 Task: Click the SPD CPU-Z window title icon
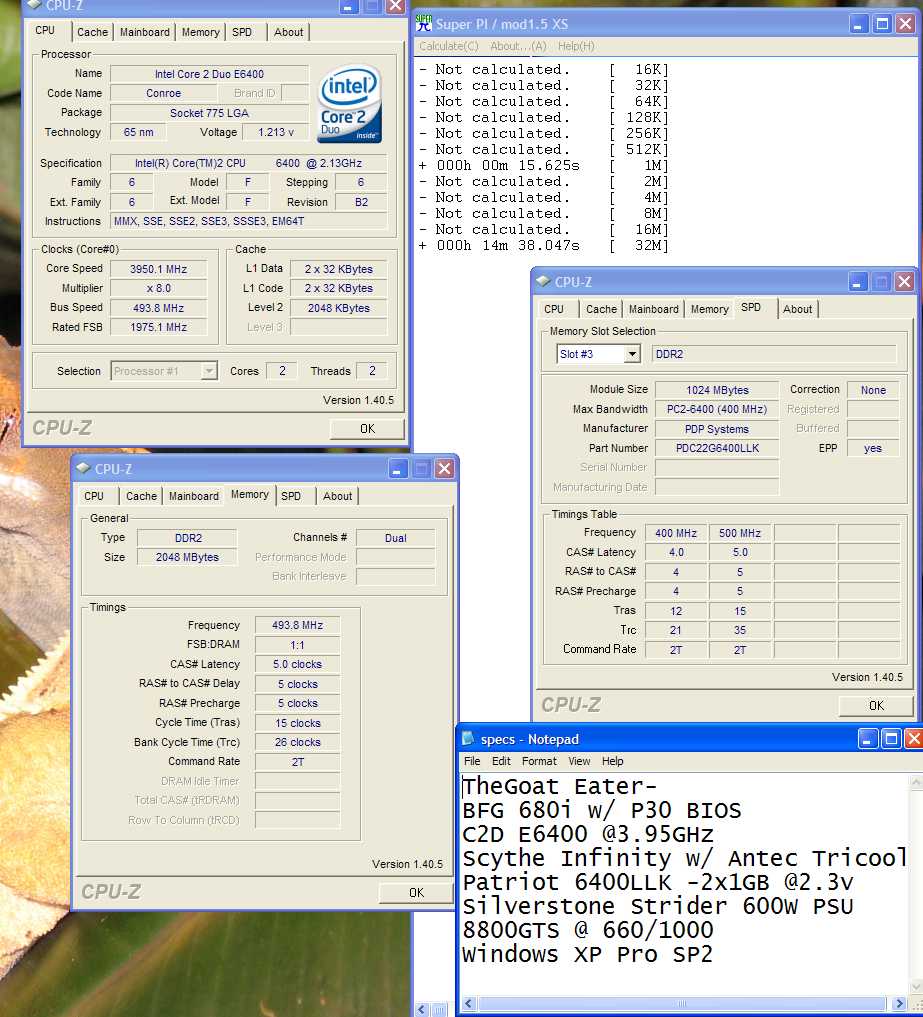(543, 281)
